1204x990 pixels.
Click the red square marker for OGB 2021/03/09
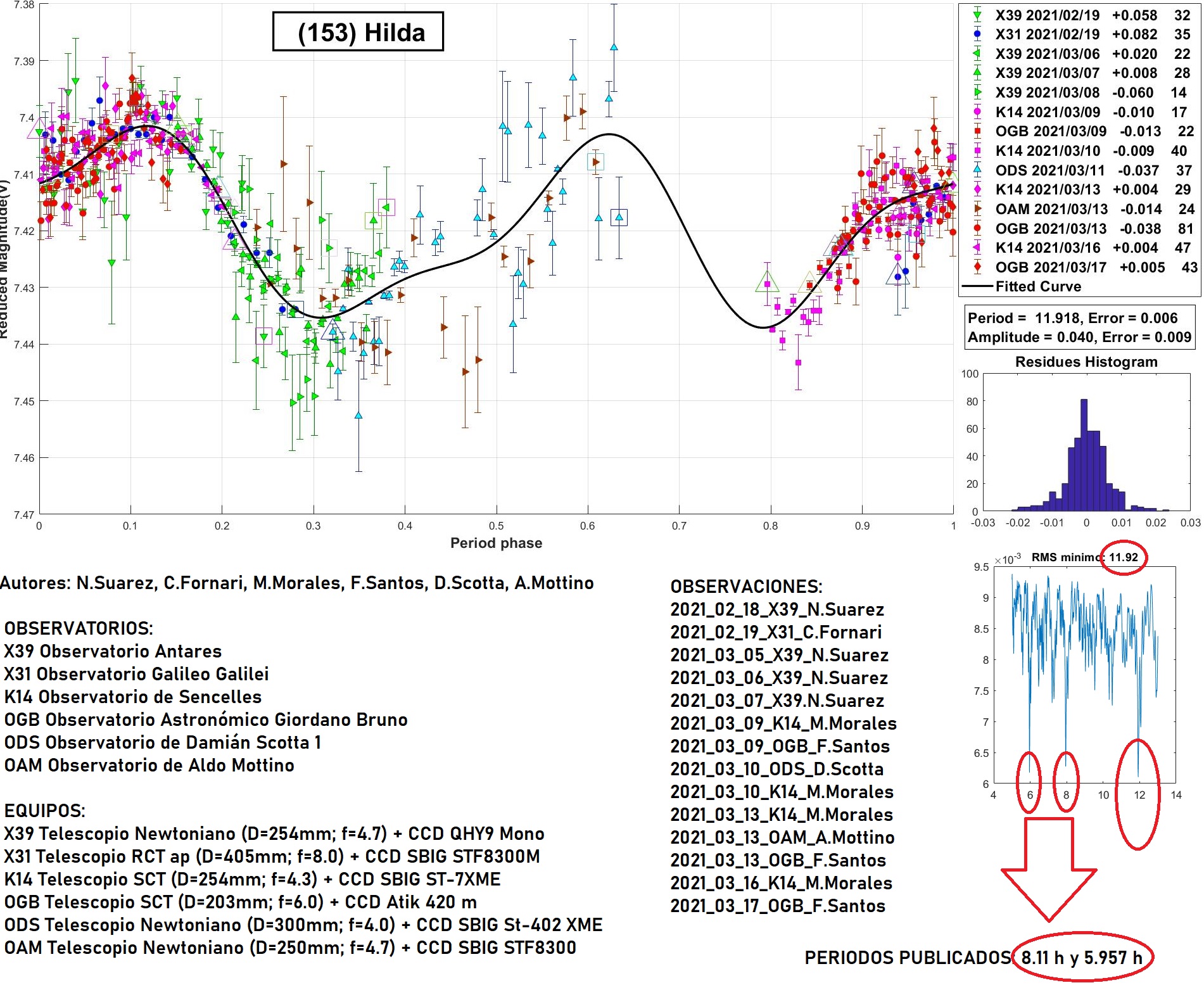pyautogui.click(x=977, y=132)
